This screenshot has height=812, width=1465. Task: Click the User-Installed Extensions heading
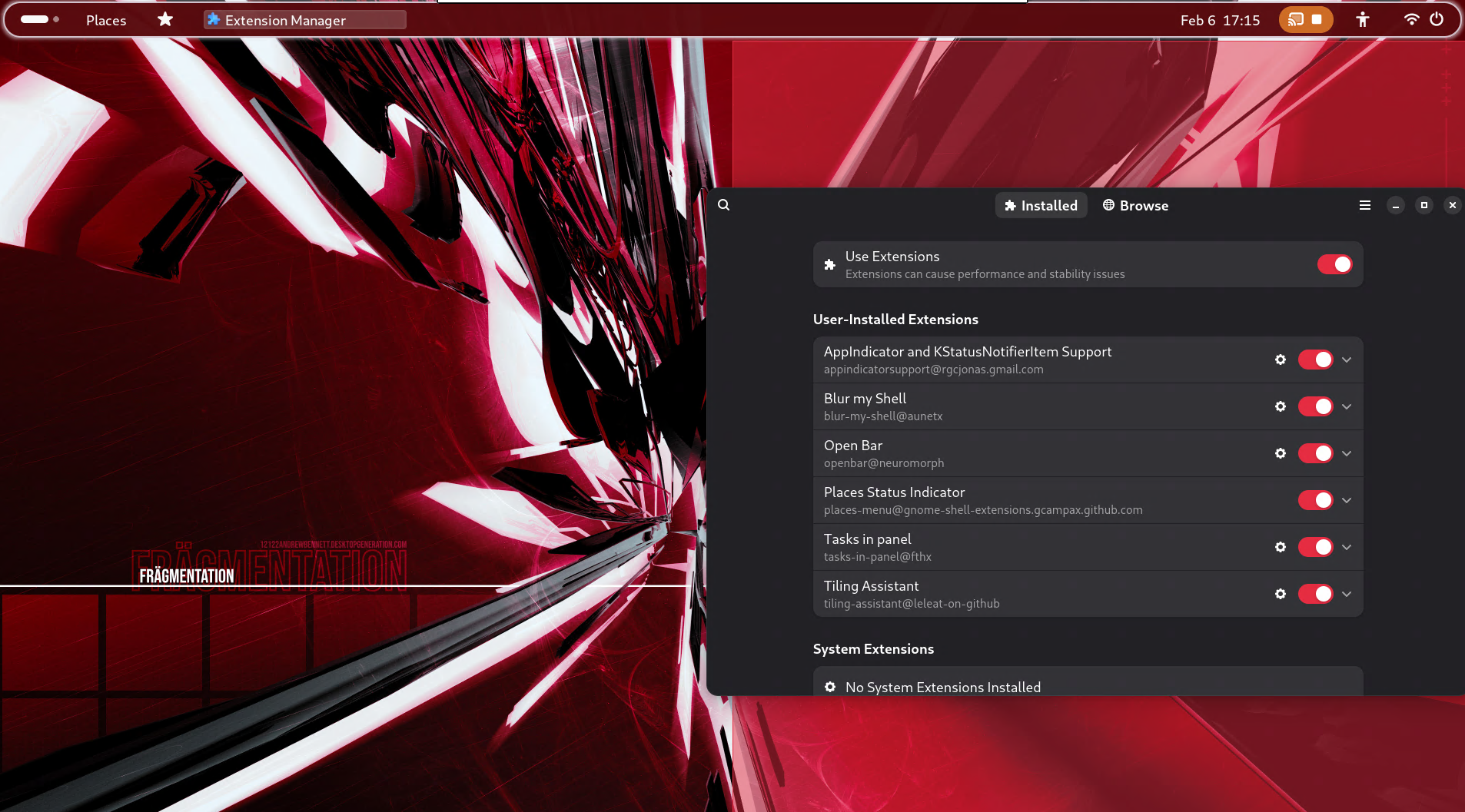point(895,320)
